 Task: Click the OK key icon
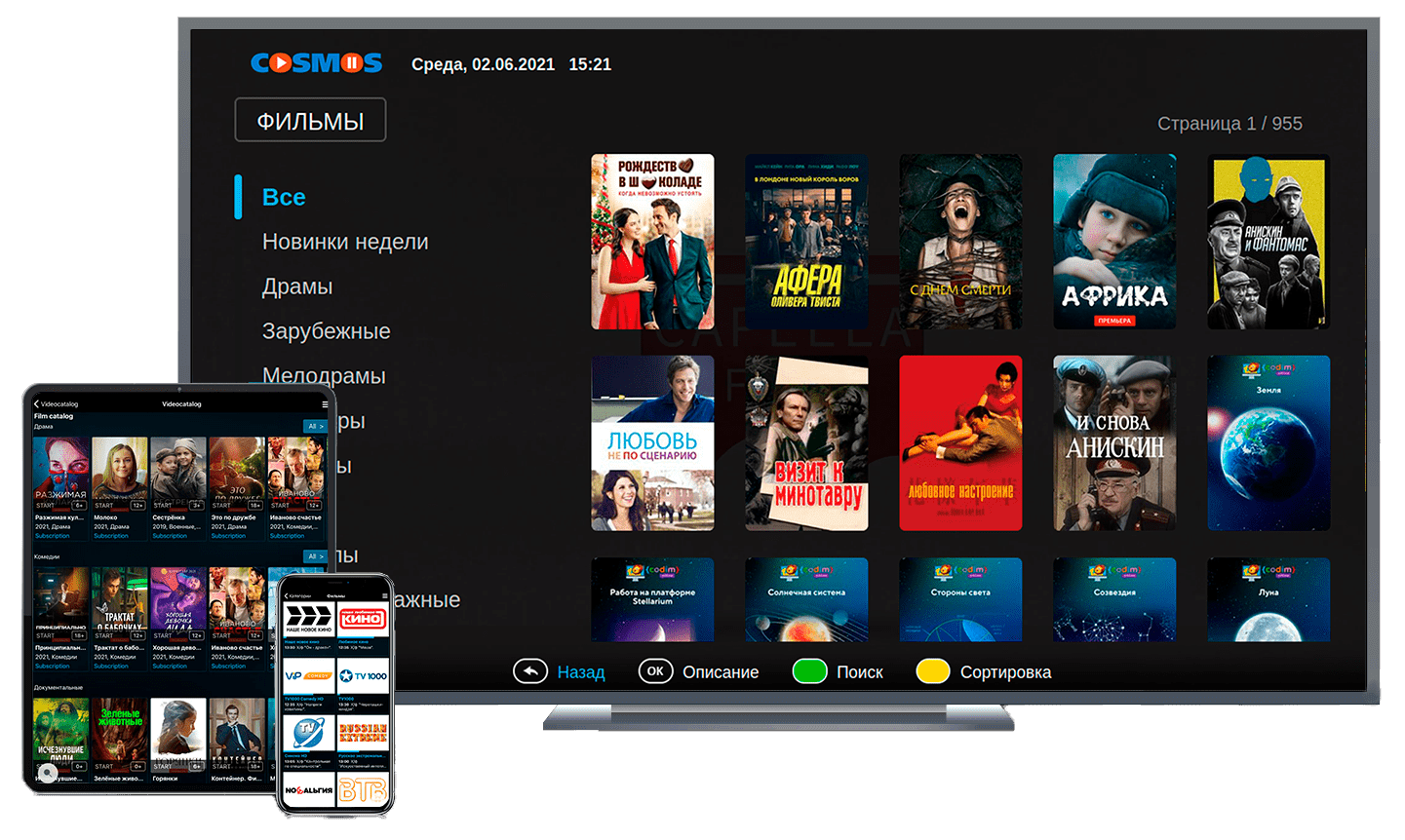click(x=655, y=671)
